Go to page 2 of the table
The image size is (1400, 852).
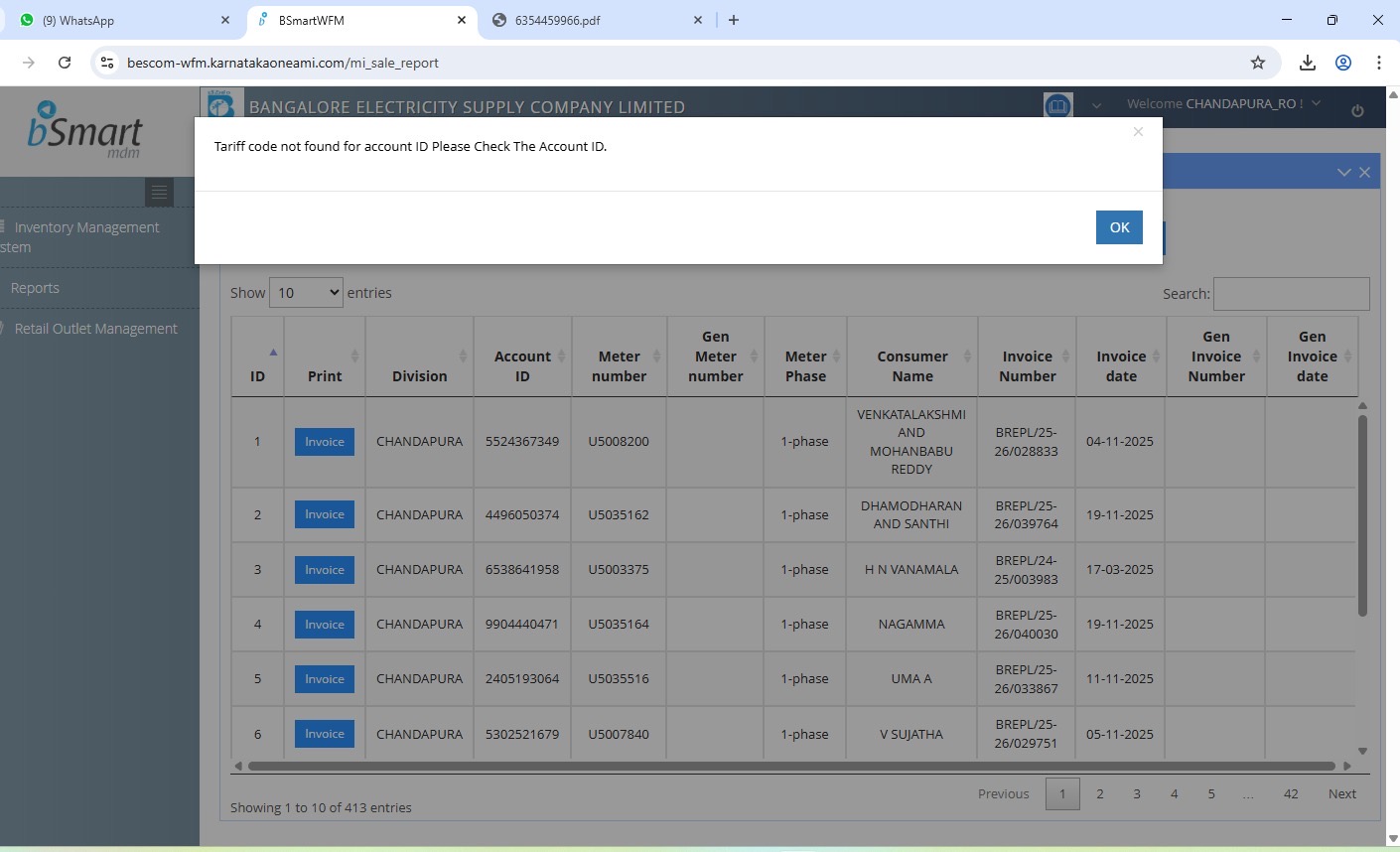(1100, 794)
